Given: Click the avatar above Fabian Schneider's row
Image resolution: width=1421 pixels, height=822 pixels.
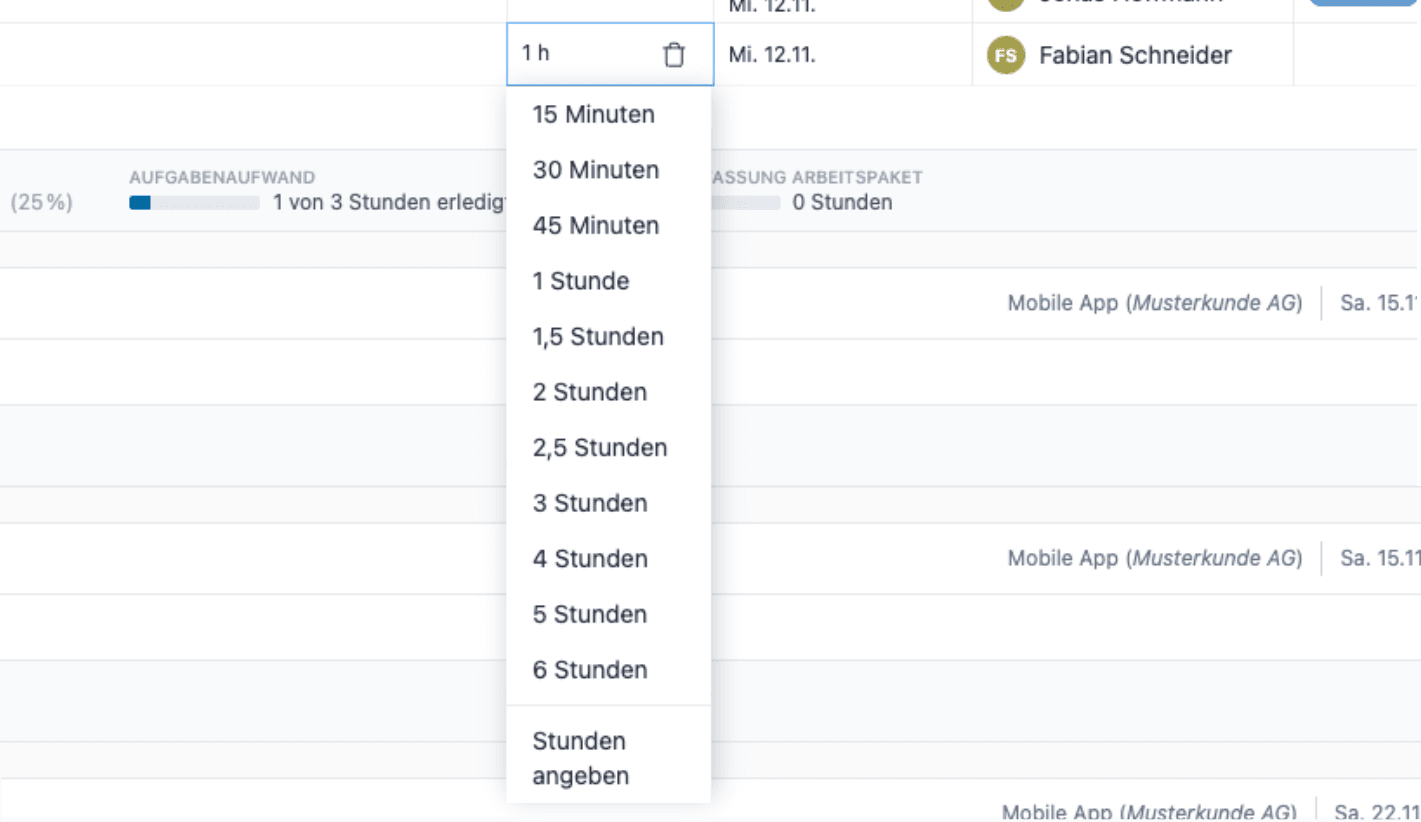Looking at the screenshot, I should pyautogui.click(x=1004, y=2).
